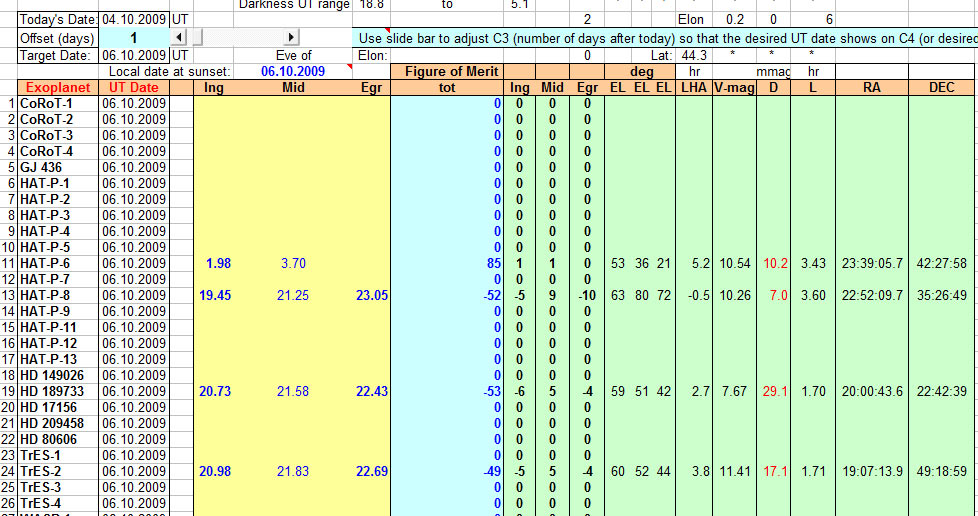Click the DEC column header
978x516 pixels.
coord(941,88)
